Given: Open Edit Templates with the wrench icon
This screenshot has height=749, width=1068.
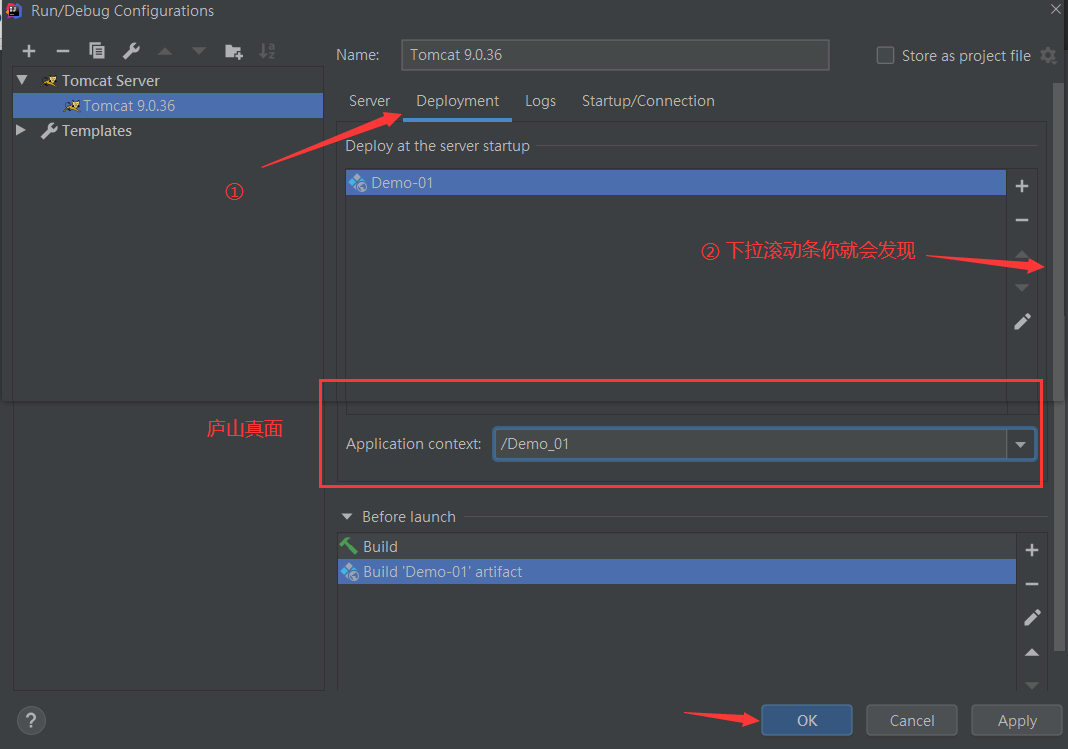Looking at the screenshot, I should coord(131,50).
